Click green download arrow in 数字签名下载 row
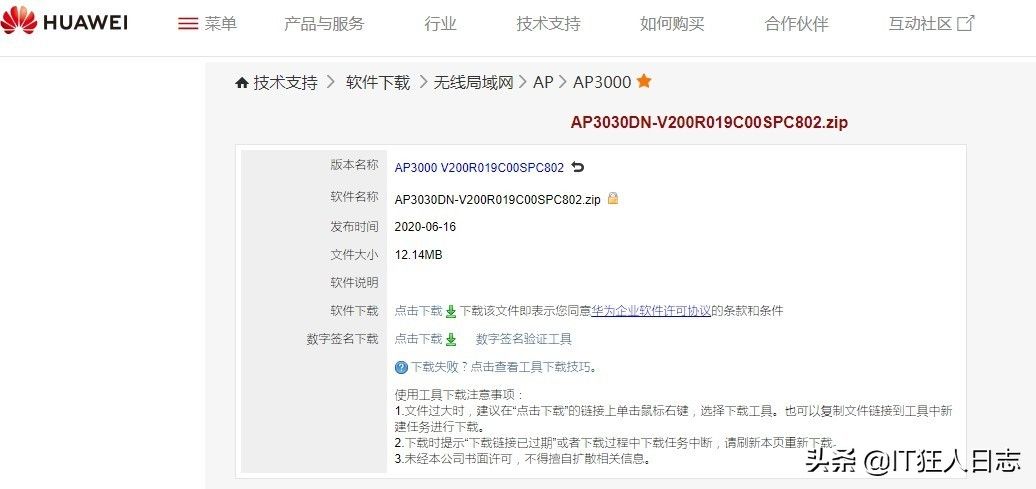Image resolution: width=1036 pixels, height=489 pixels. point(451,340)
